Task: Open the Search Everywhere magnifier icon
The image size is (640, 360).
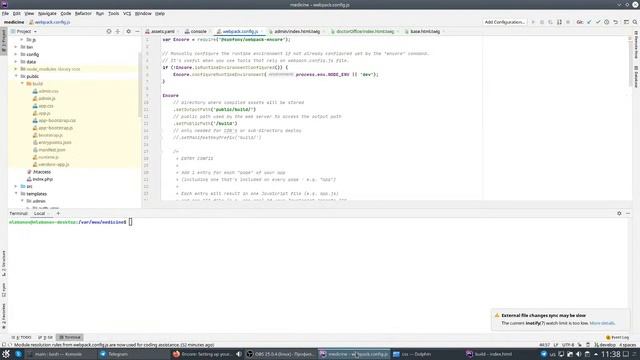Action: pos(635,22)
